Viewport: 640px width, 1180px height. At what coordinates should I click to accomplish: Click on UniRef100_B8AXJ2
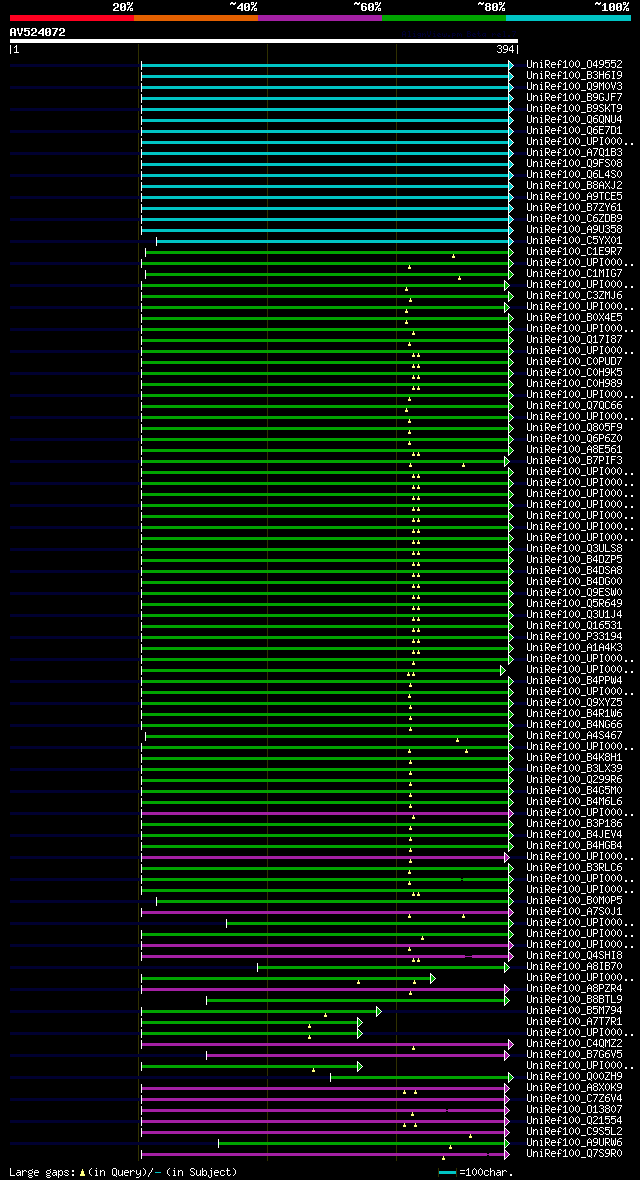[574, 185]
